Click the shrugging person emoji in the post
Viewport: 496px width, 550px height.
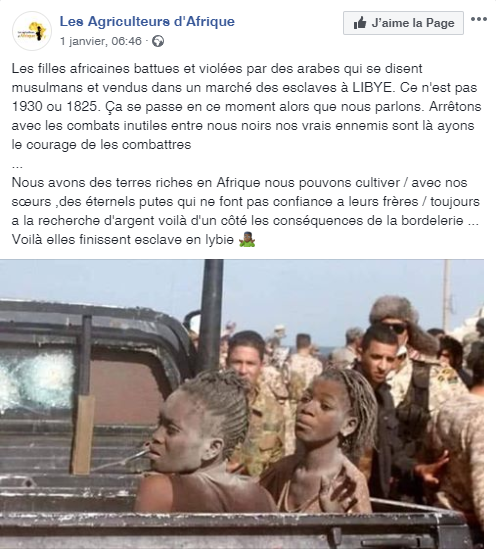click(x=247, y=239)
